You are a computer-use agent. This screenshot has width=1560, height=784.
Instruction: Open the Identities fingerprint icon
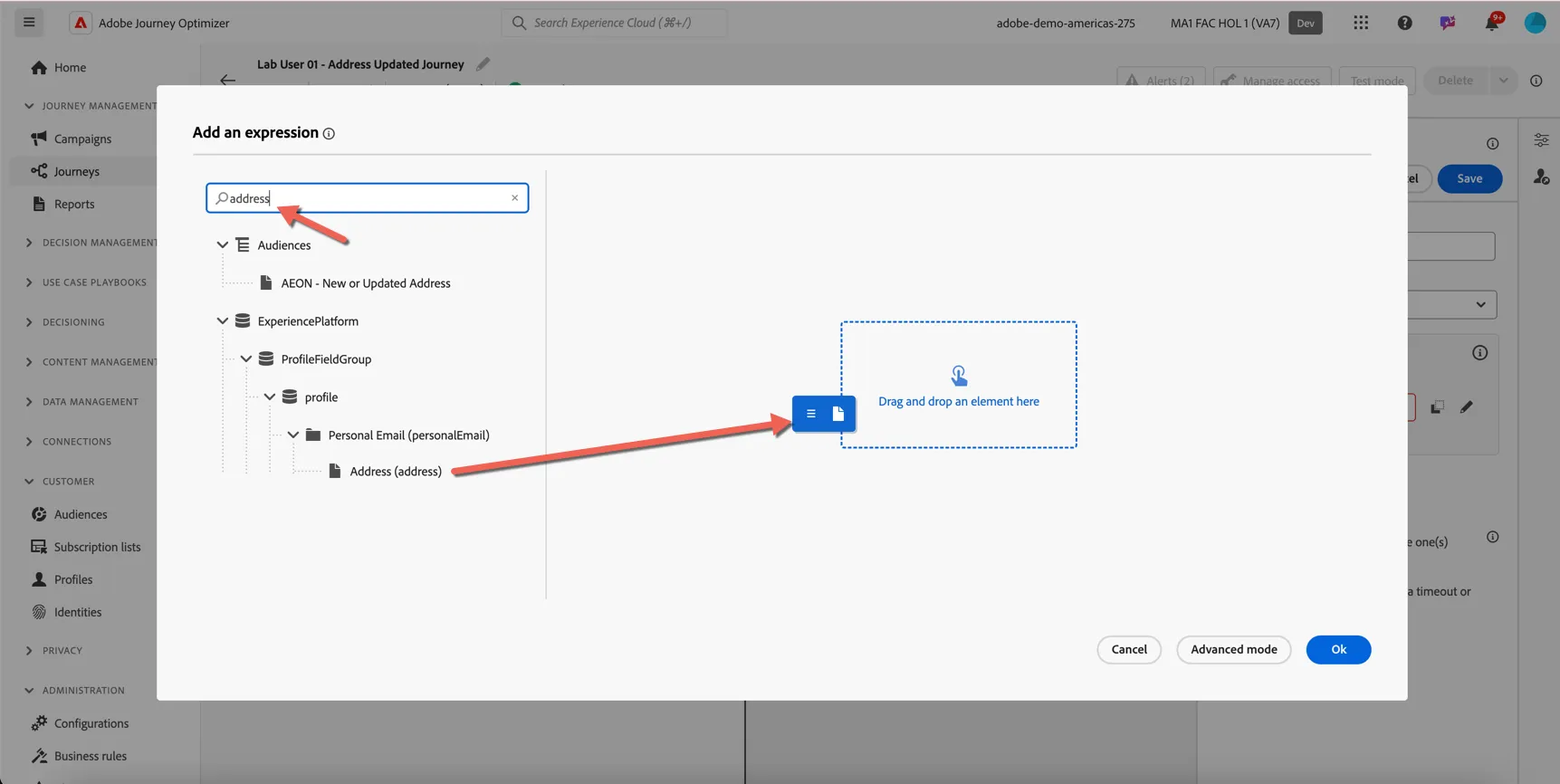39,612
